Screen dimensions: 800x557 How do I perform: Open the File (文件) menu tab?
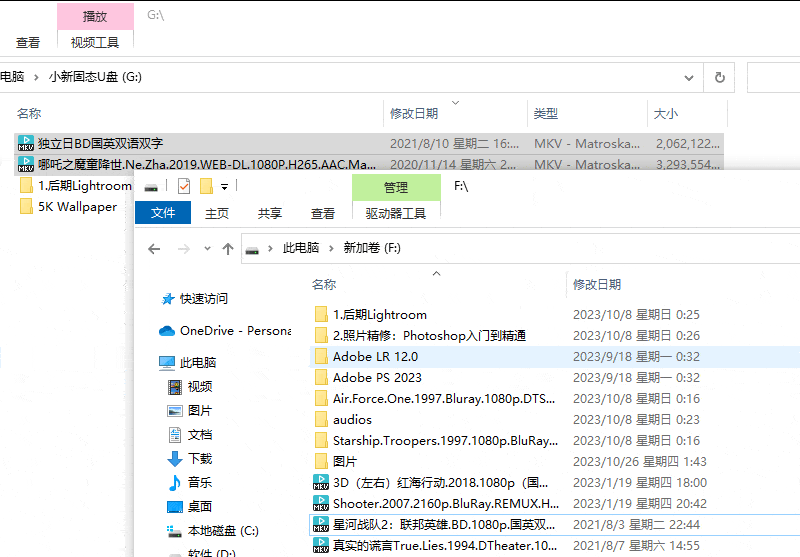tap(163, 213)
